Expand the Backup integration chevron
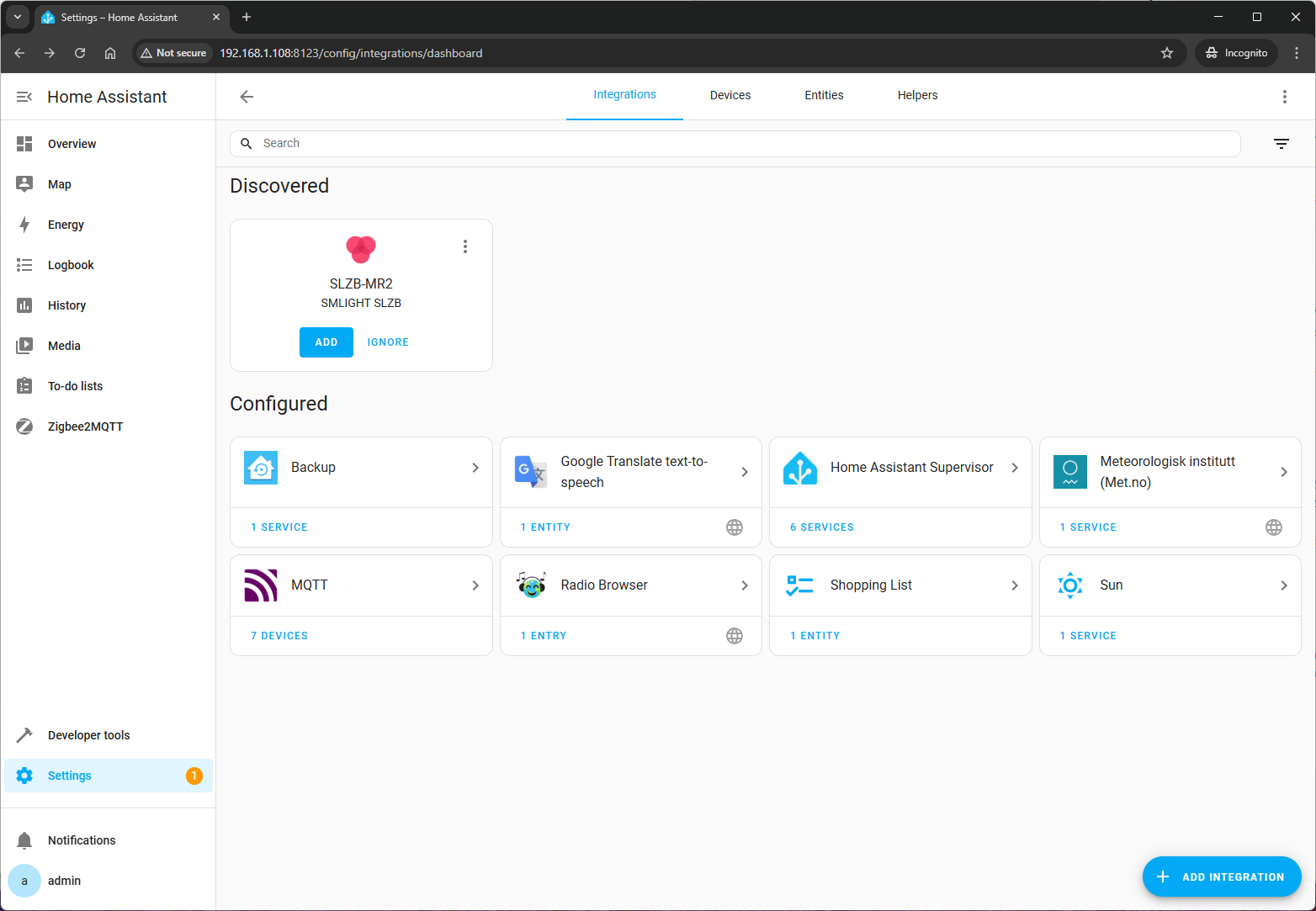The image size is (1316, 911). 475,468
